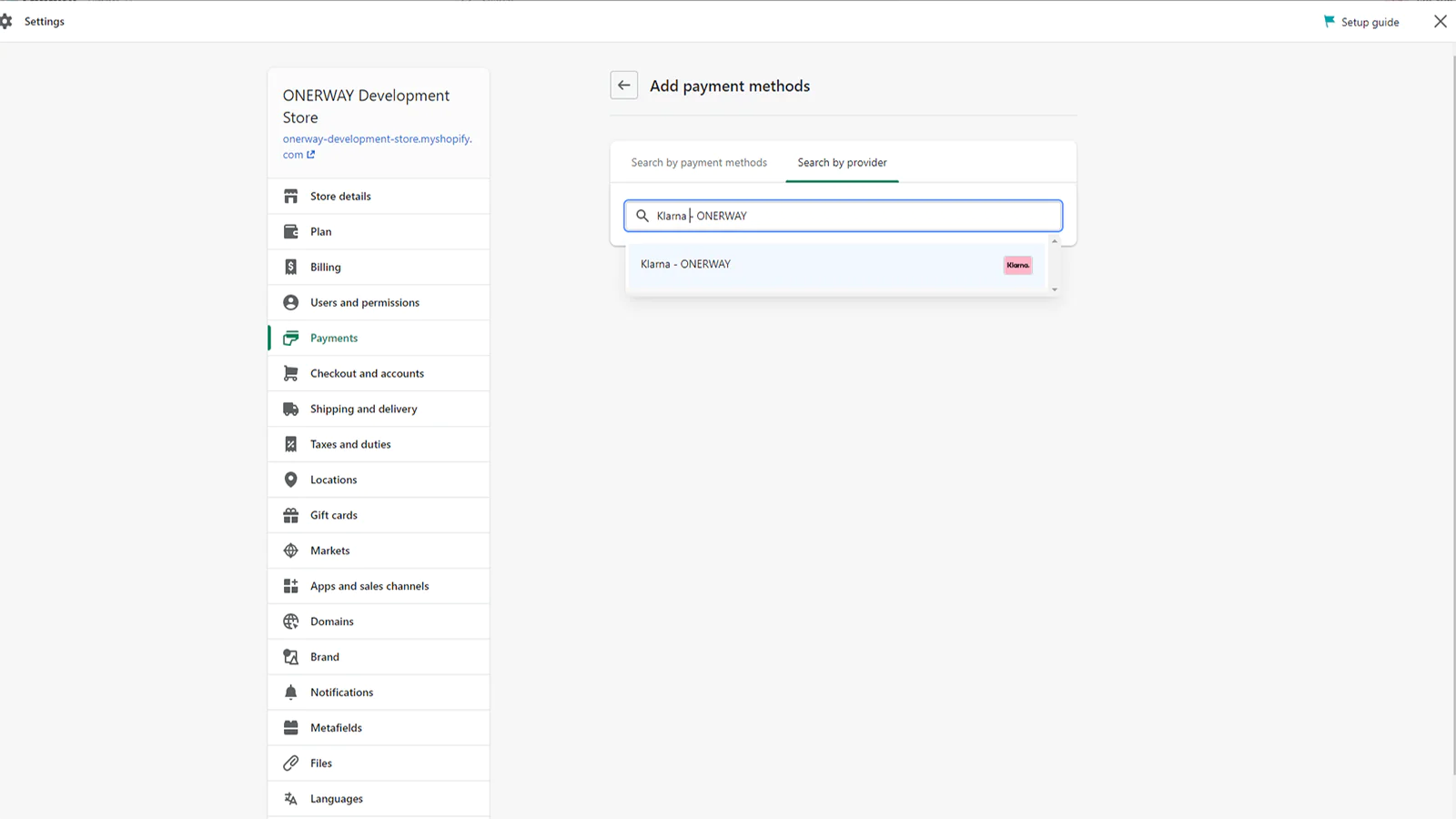This screenshot has width=1456, height=819.
Task: Click the Checkout cart icon
Action: (291, 374)
